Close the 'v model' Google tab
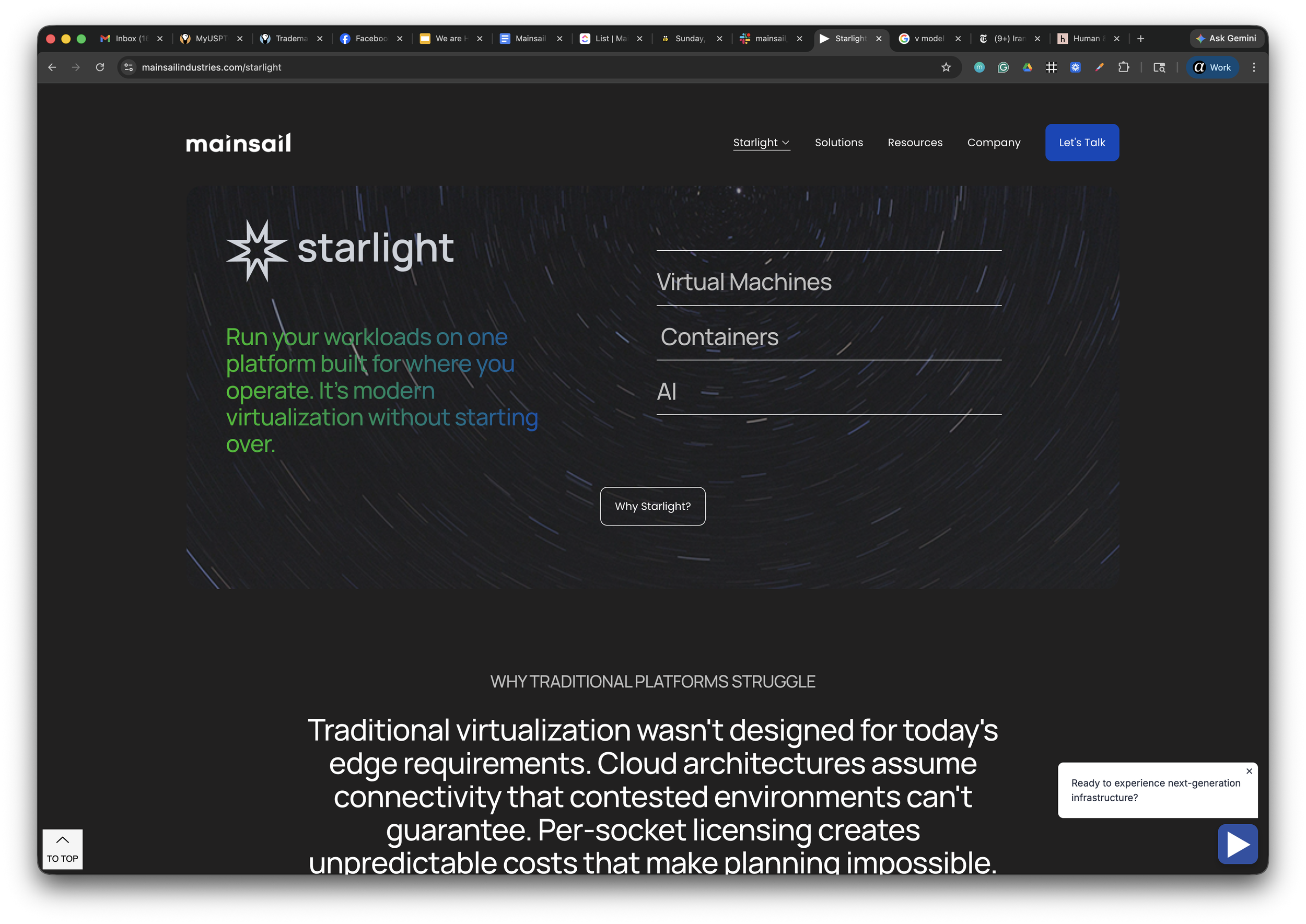 point(958,39)
